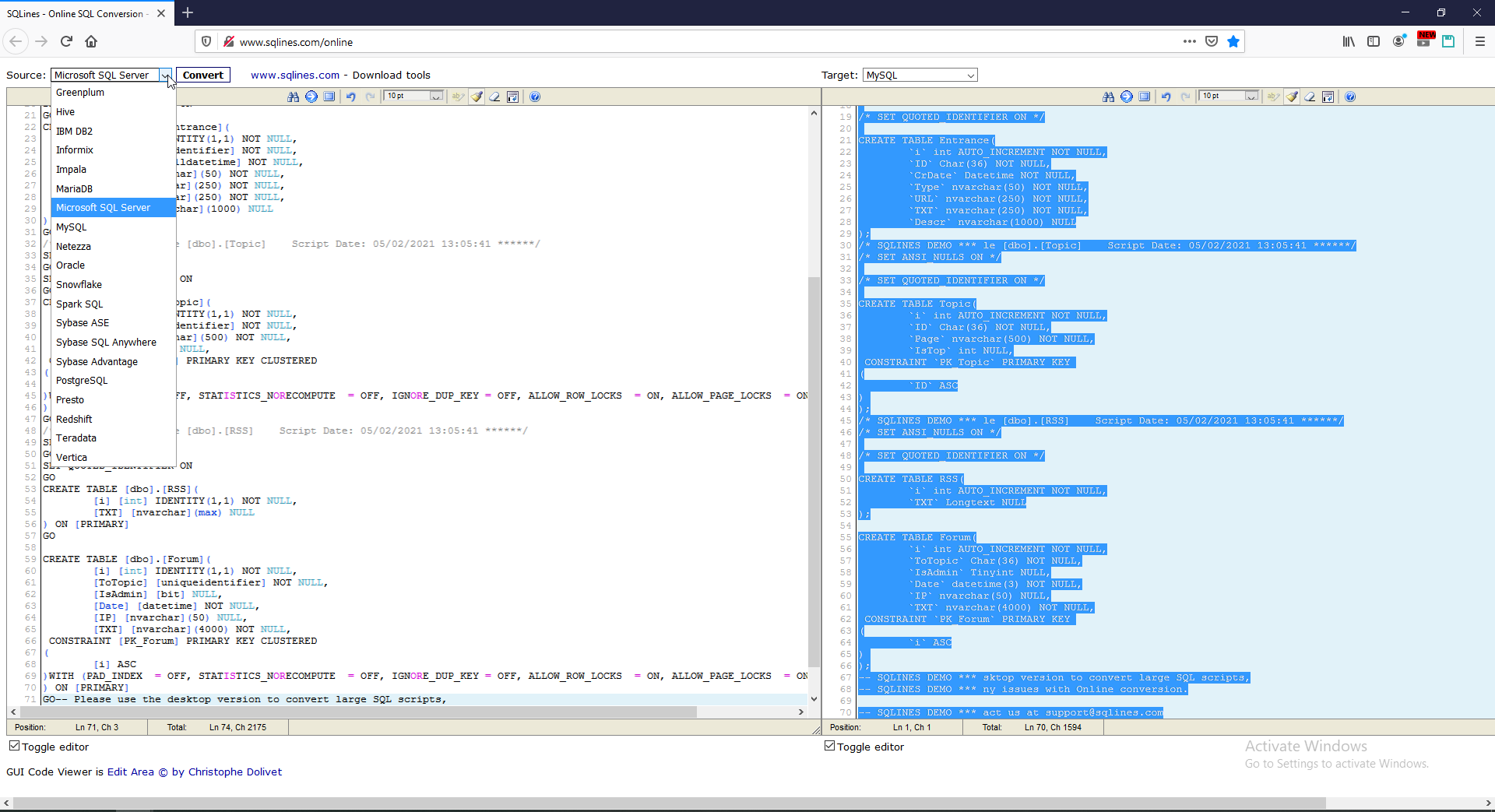The image size is (1495, 812).
Task: Open page actions three-dot menu
Action: tap(1189, 41)
